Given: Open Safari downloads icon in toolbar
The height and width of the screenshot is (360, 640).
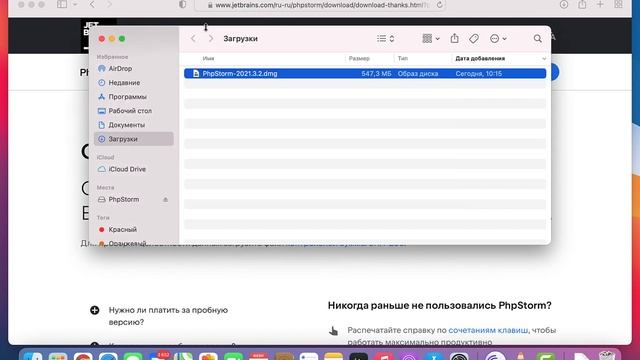Looking at the screenshot, I should coord(564,5).
